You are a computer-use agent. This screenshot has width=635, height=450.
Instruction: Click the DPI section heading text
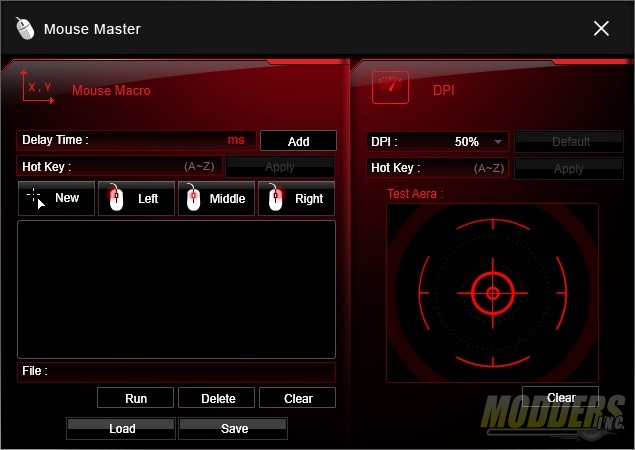(443, 90)
